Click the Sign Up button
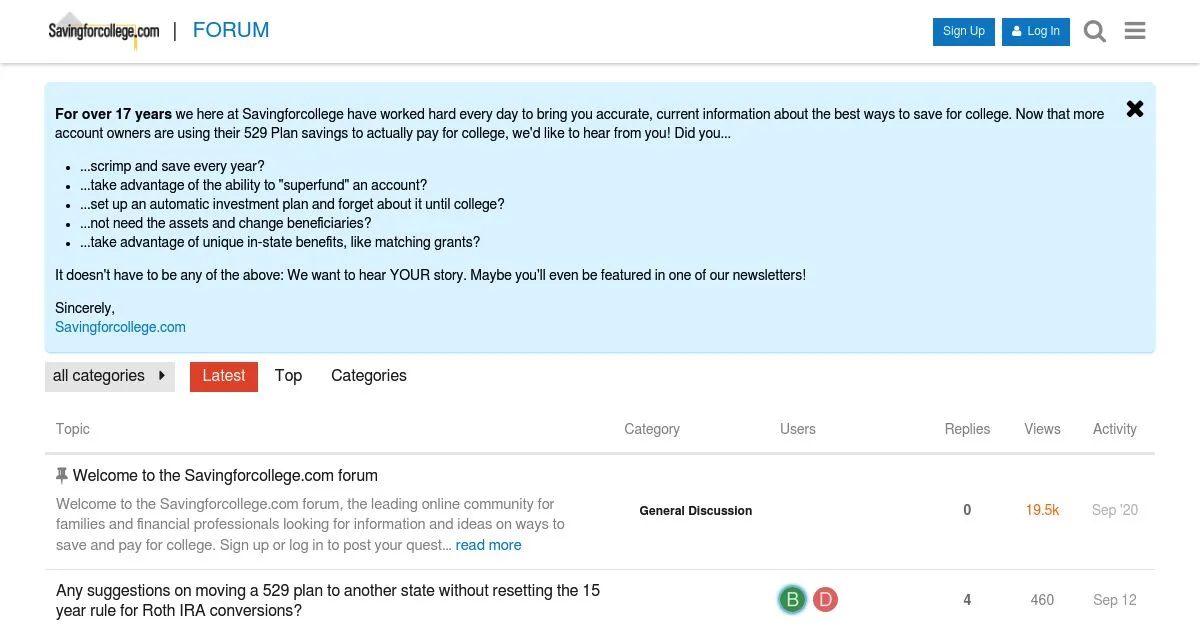 (964, 31)
